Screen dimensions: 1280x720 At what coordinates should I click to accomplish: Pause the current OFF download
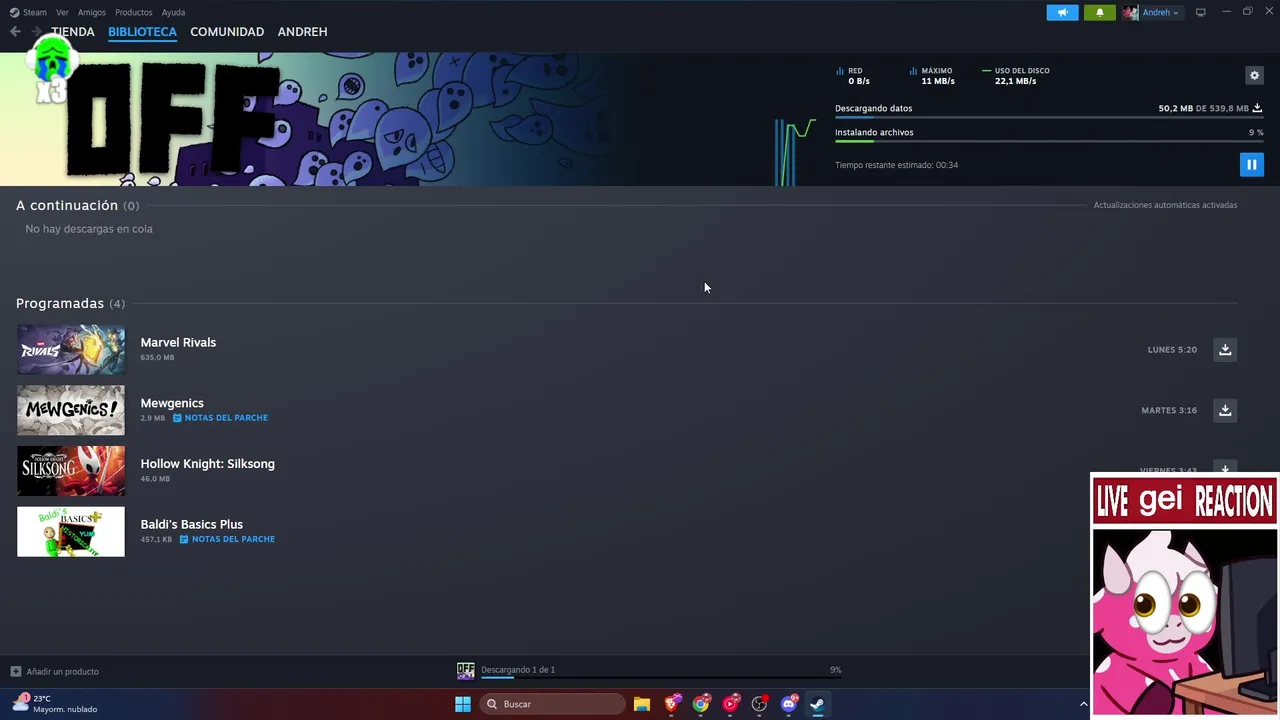(1251, 164)
